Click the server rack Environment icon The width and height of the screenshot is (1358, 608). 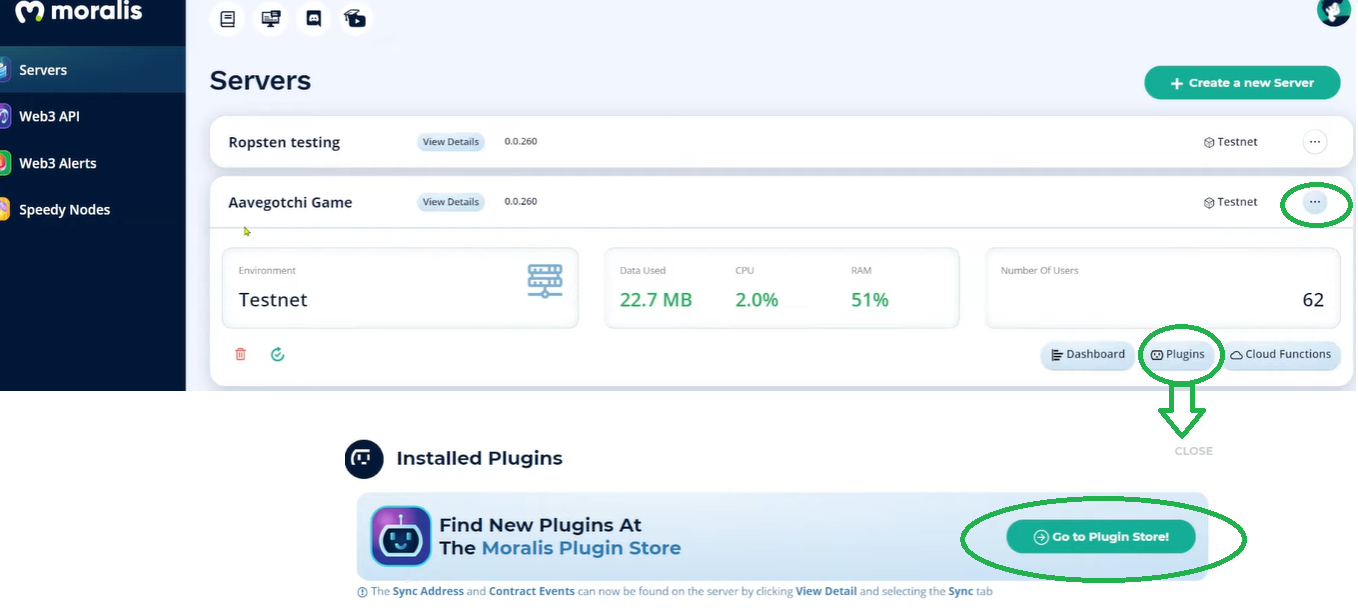tap(545, 281)
